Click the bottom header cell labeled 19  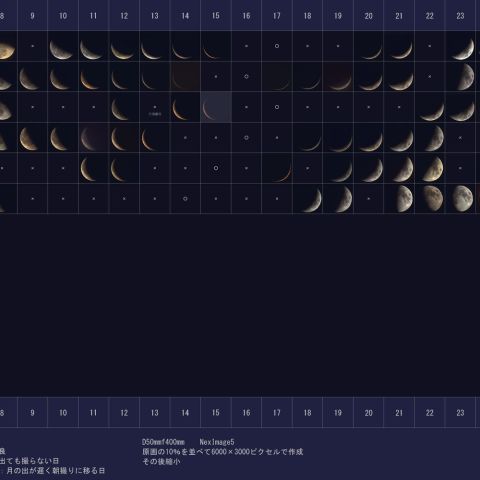tap(338, 412)
